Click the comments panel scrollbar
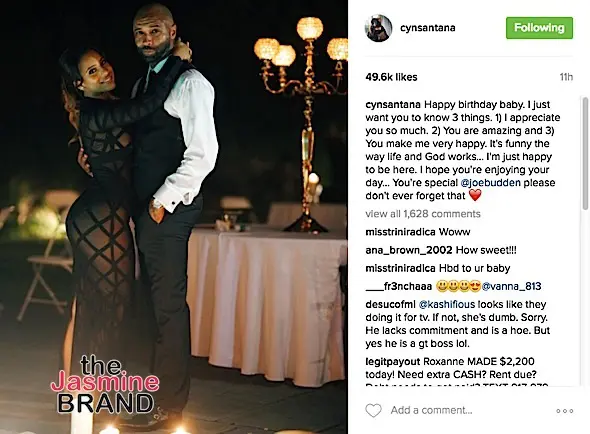Screen dimensions: 590x434 tap(585, 153)
